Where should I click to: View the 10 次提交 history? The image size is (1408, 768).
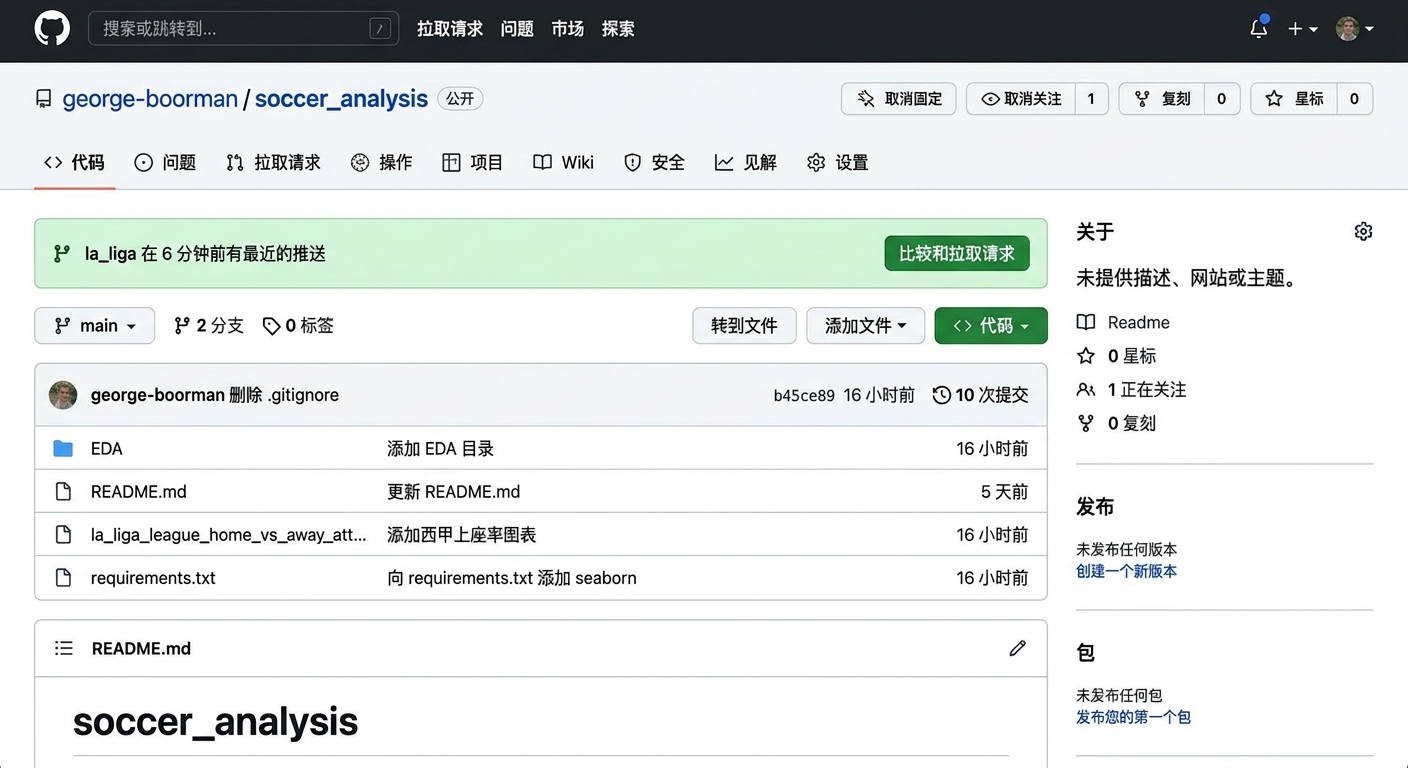click(981, 395)
